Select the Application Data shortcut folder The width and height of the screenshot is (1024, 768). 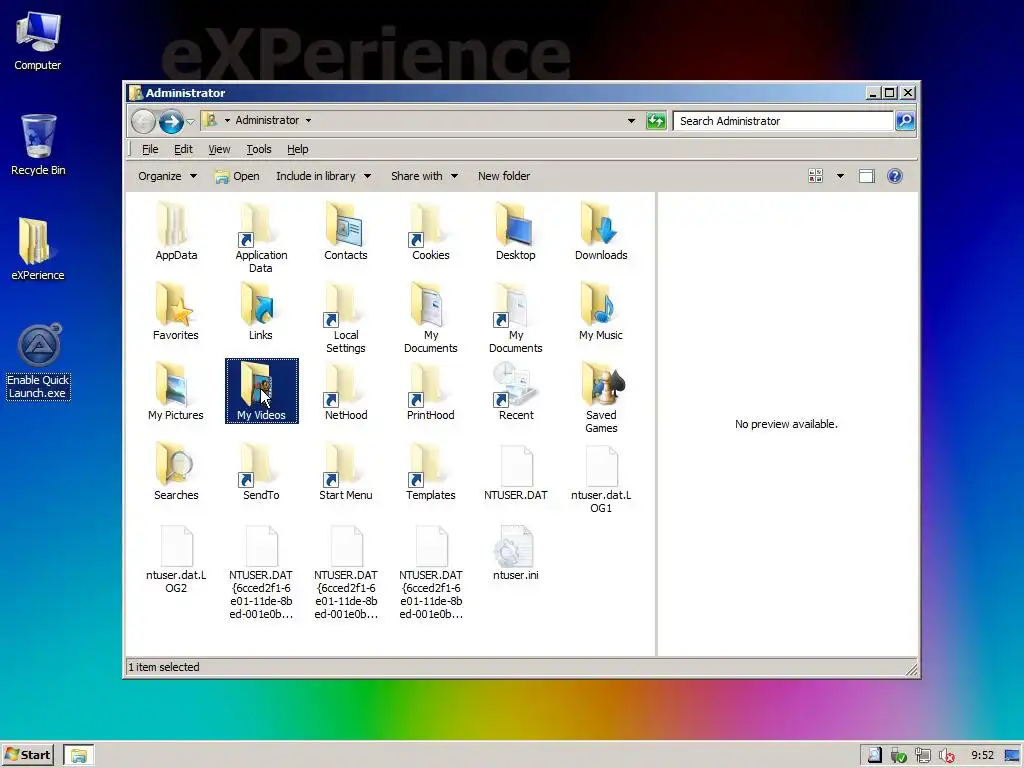pos(261,238)
